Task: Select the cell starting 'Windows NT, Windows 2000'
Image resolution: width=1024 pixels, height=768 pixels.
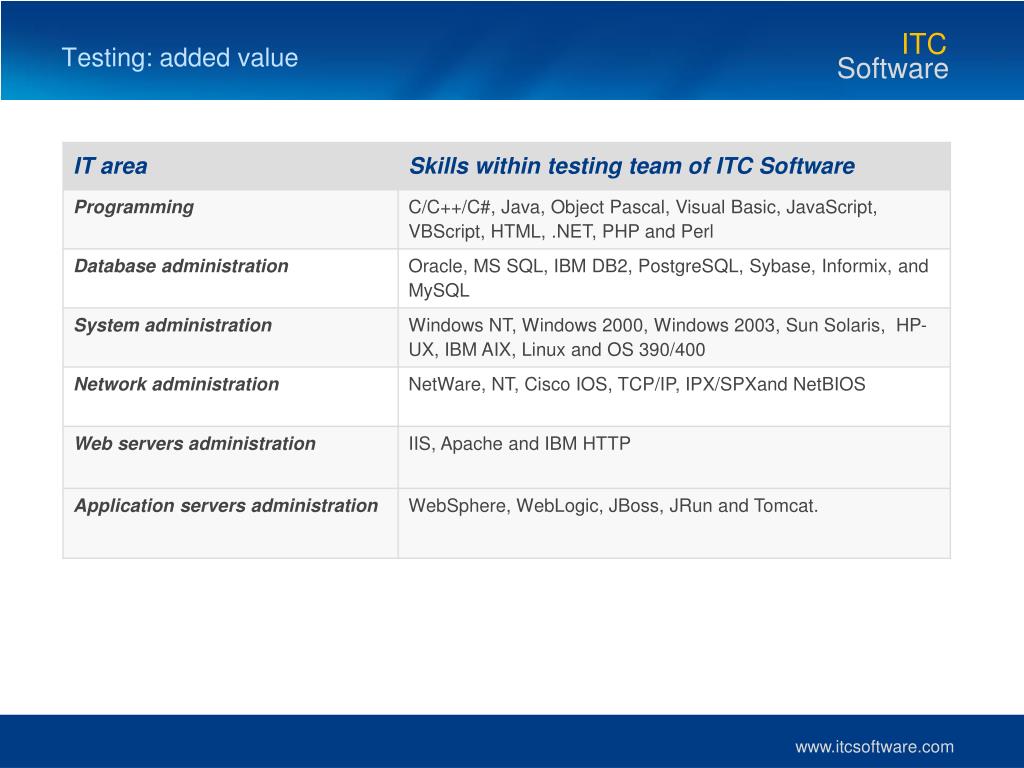Action: pyautogui.click(x=674, y=338)
